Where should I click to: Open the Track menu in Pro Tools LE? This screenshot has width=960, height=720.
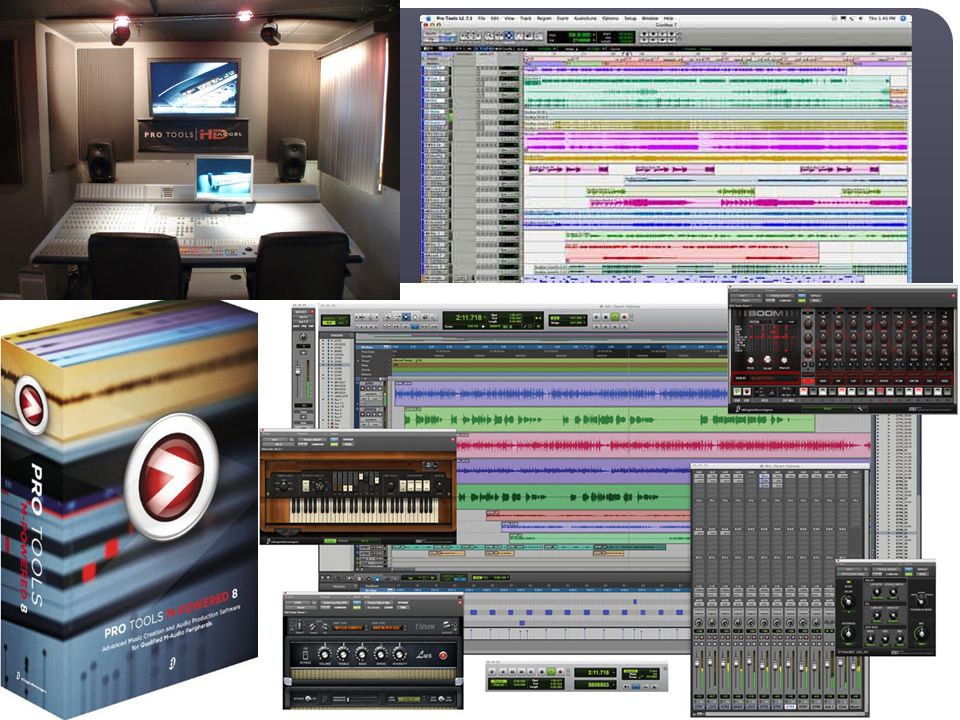click(526, 19)
